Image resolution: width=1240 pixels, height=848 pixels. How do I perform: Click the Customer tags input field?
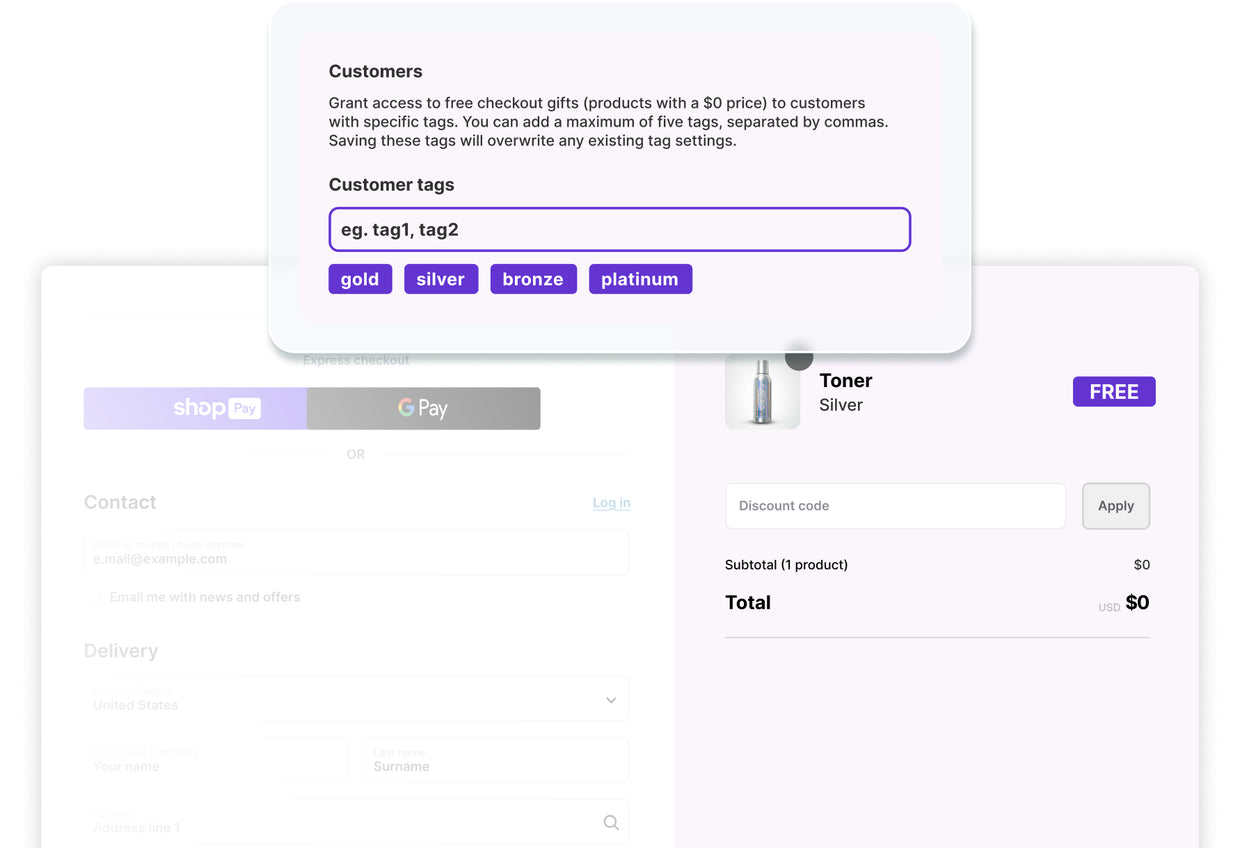click(x=619, y=230)
